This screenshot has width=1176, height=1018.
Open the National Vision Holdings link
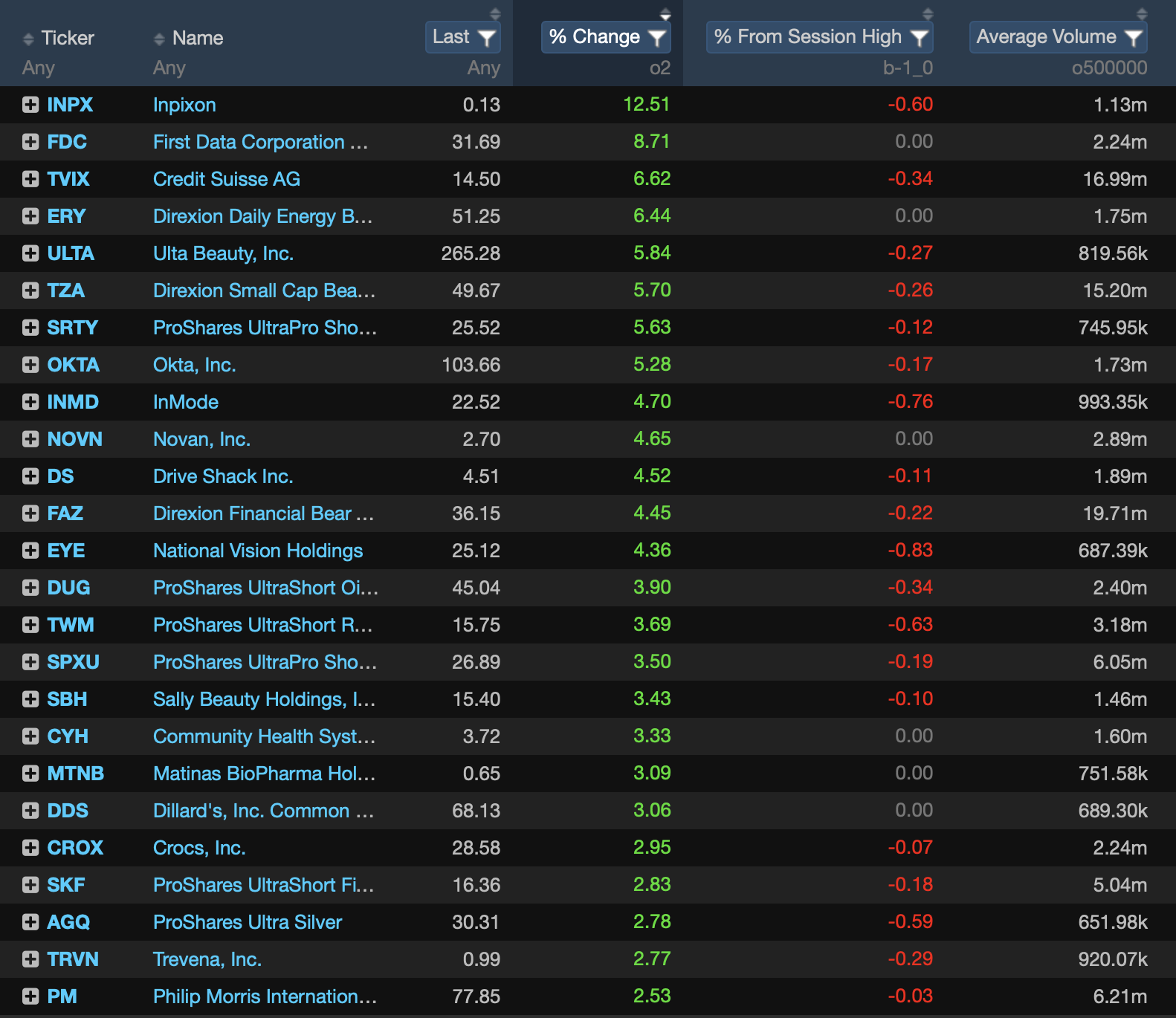258,551
